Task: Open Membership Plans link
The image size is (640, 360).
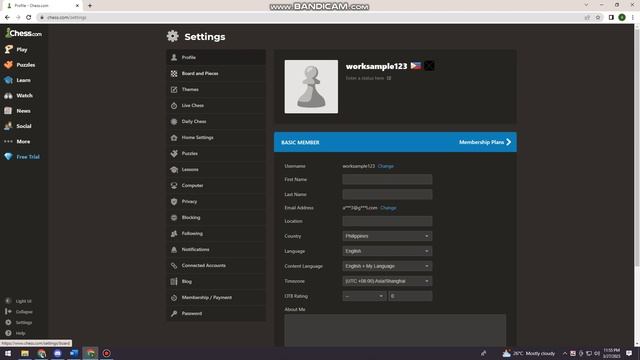Action: click(485, 142)
